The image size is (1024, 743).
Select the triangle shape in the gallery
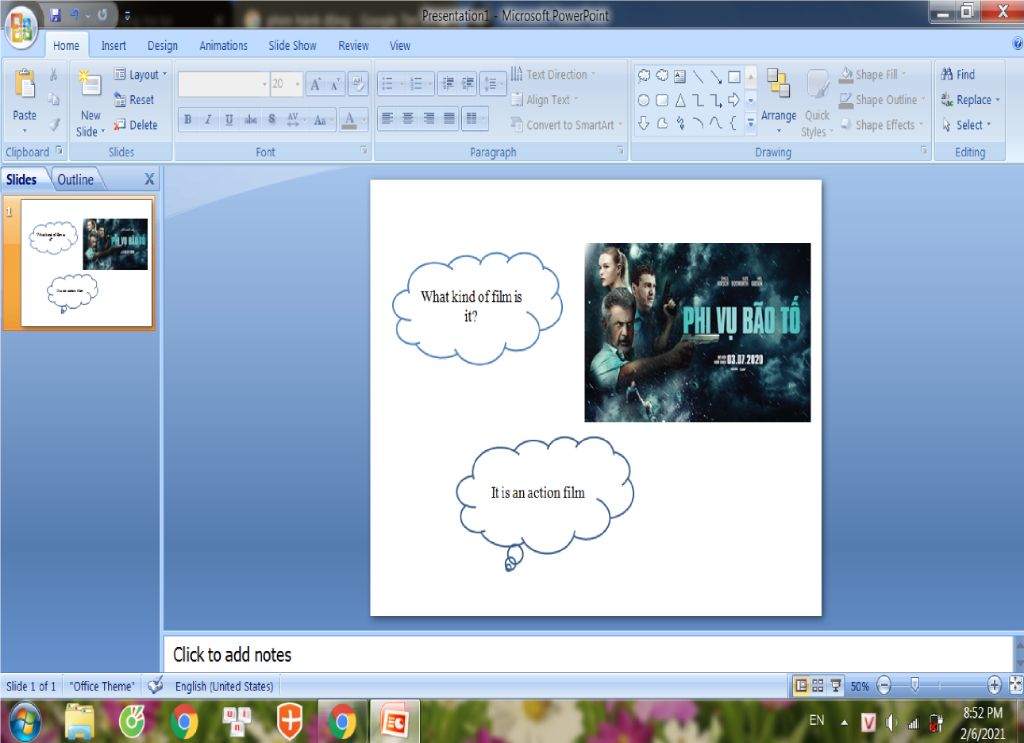click(x=680, y=100)
